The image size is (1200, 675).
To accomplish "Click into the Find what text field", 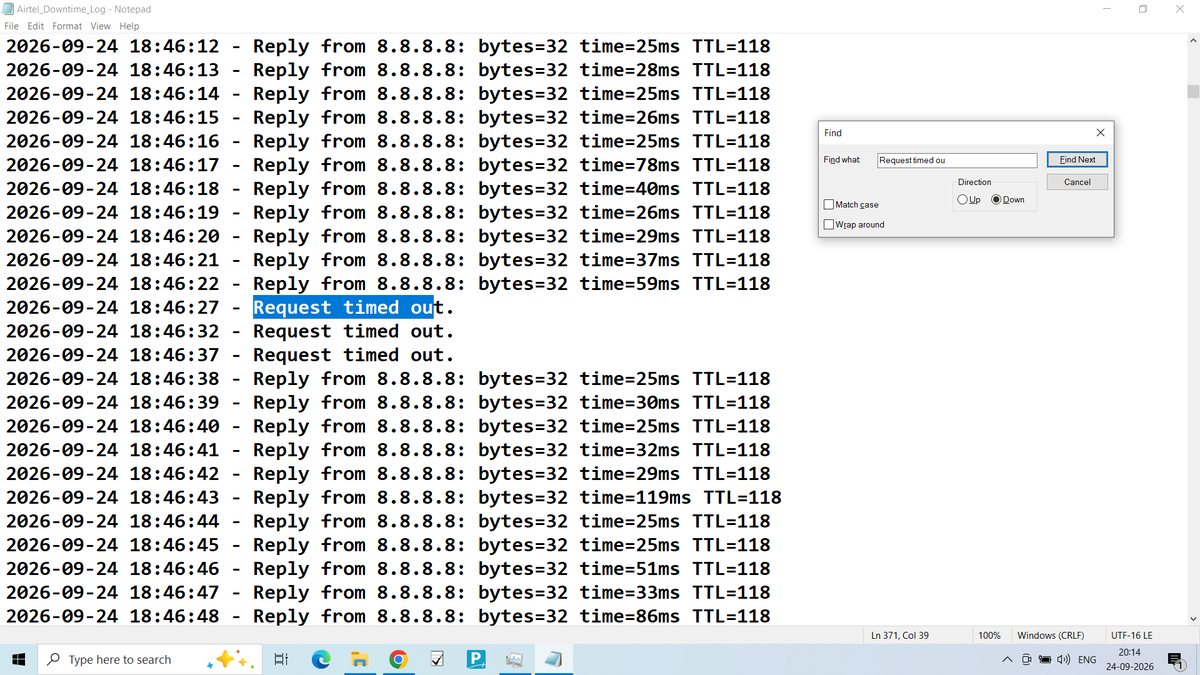I will pyautogui.click(x=957, y=160).
